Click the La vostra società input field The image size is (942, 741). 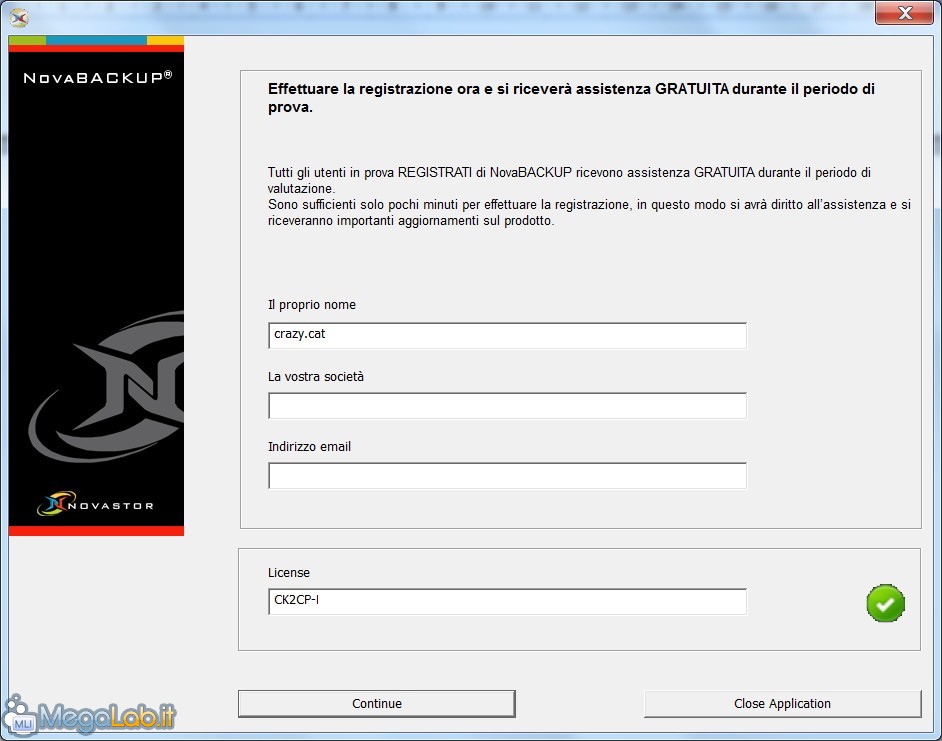pyautogui.click(x=507, y=406)
